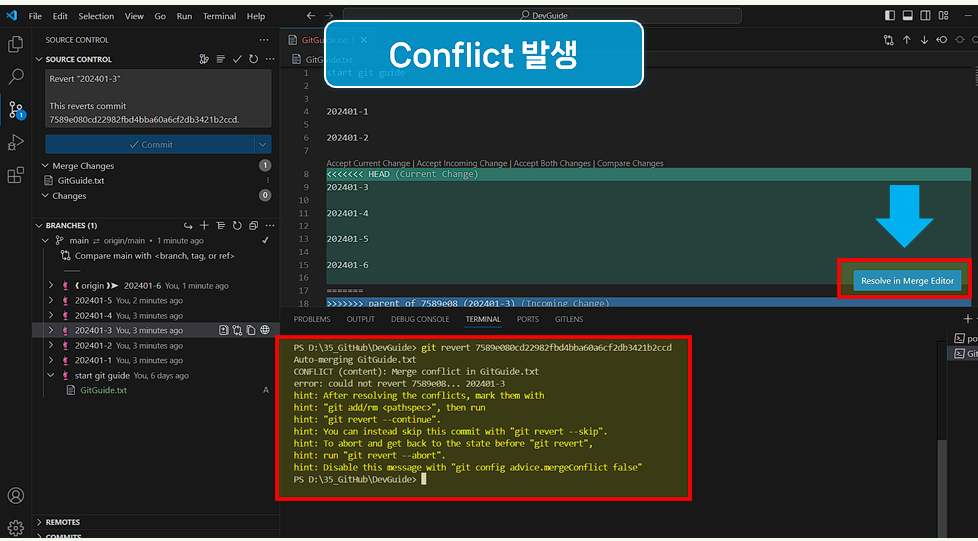Open Source Control section more actions menu
Viewport: 978px width, 541px height.
pyautogui.click(x=269, y=59)
